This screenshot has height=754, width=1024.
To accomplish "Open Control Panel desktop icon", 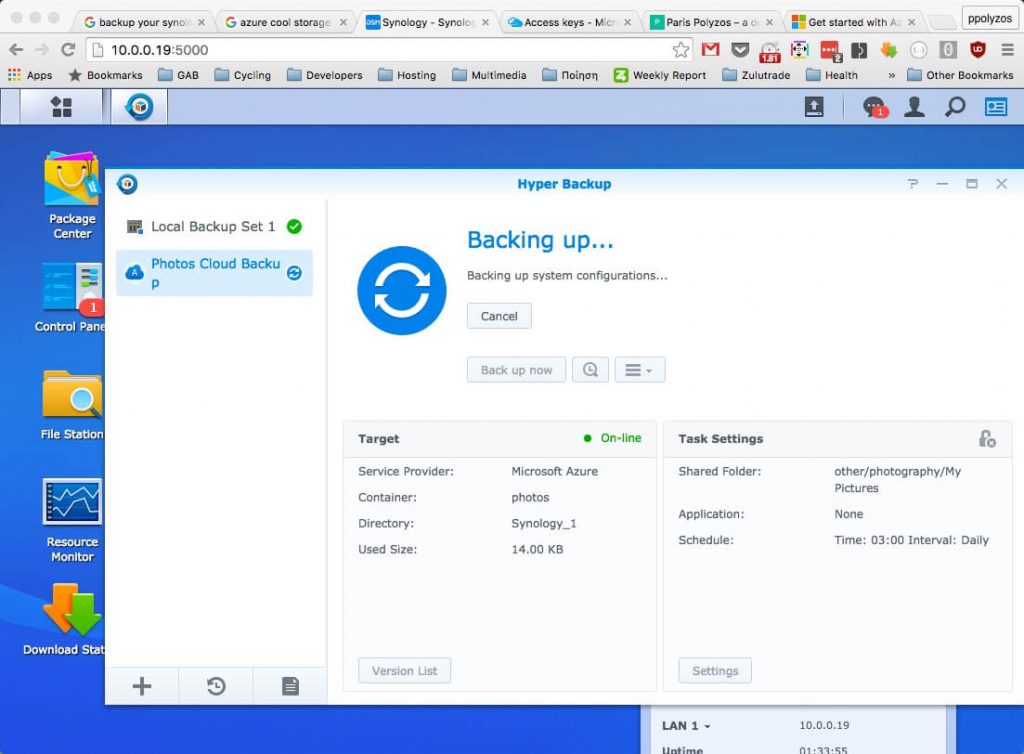I will [x=71, y=297].
